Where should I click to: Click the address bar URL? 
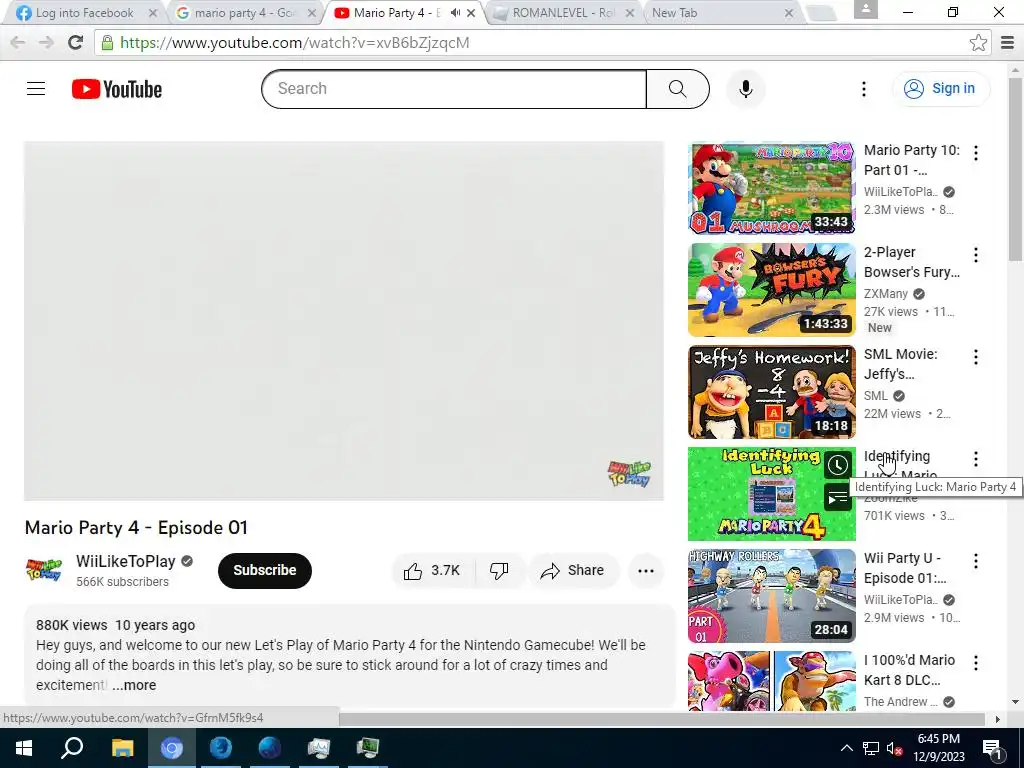point(294,43)
